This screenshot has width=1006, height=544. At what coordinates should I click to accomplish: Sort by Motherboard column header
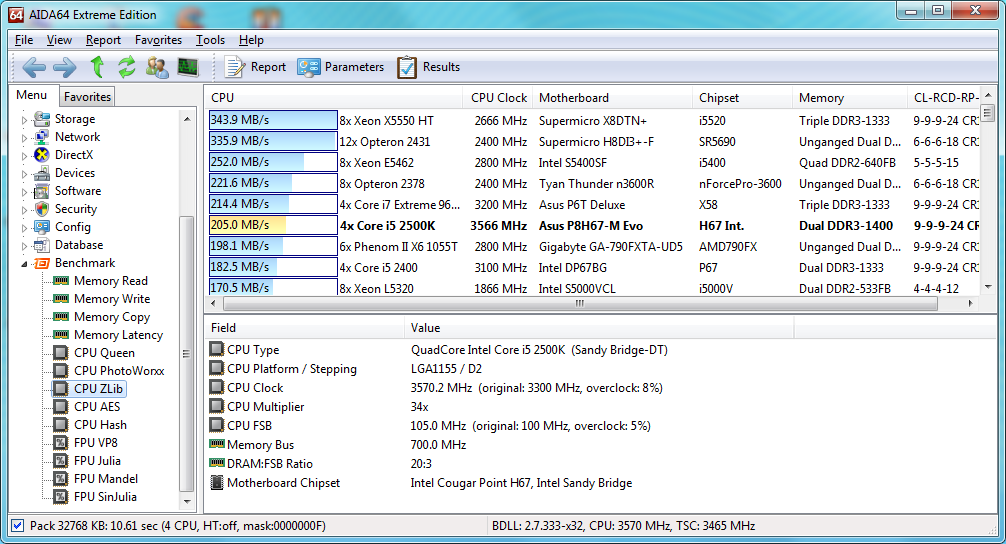(x=612, y=98)
